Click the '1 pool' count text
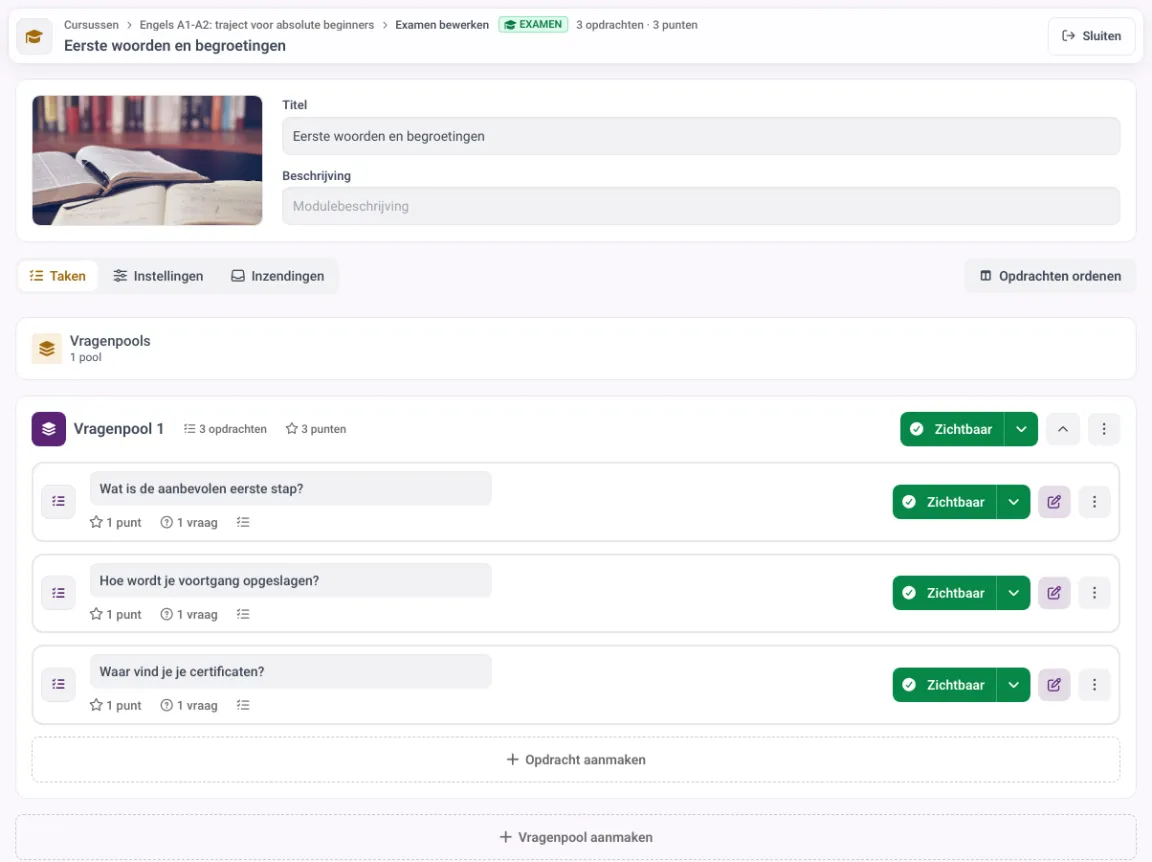This screenshot has height=862, width=1152. (86, 357)
